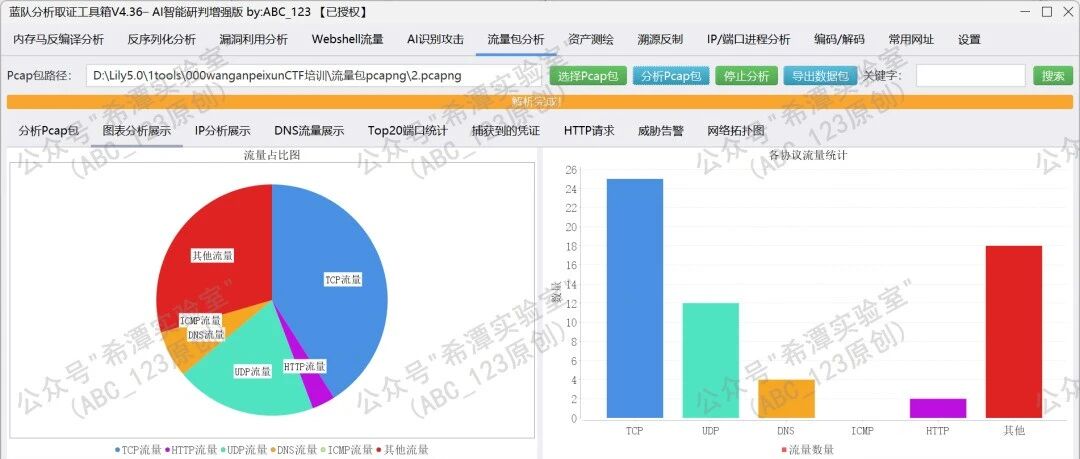Image resolution: width=1080 pixels, height=459 pixels.
Task: Click UDP流量 legend entry below pie chart
Action: [x=245, y=450]
